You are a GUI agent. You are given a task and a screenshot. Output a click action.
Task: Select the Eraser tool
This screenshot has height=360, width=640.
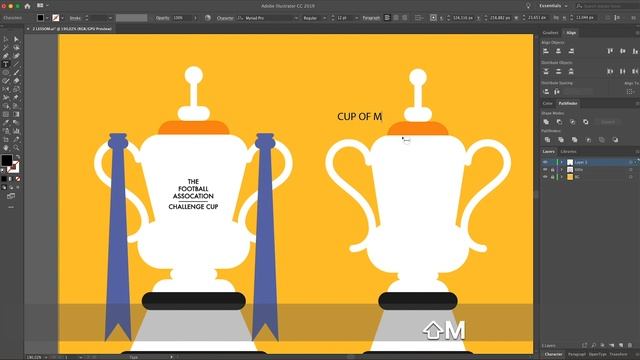(16, 81)
